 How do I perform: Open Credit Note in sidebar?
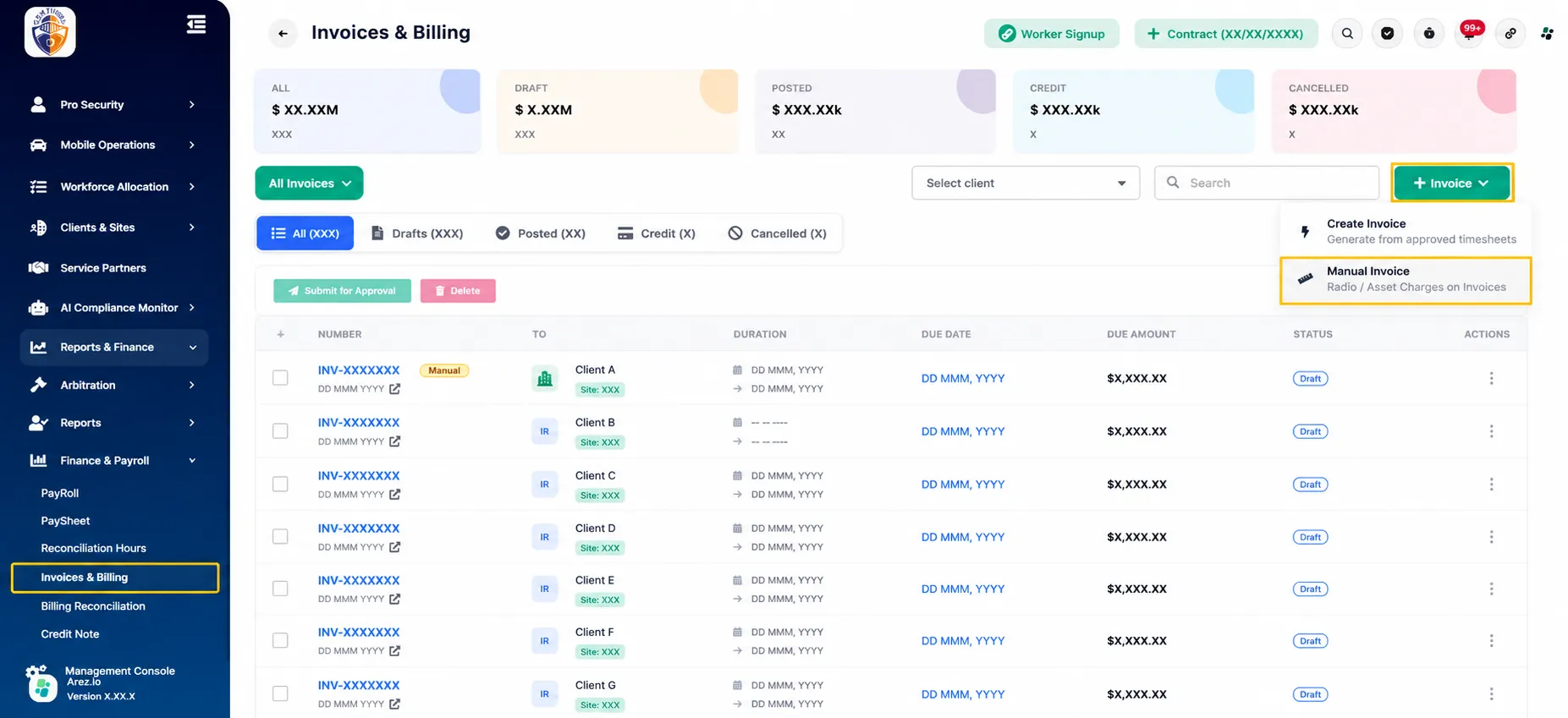(x=70, y=634)
